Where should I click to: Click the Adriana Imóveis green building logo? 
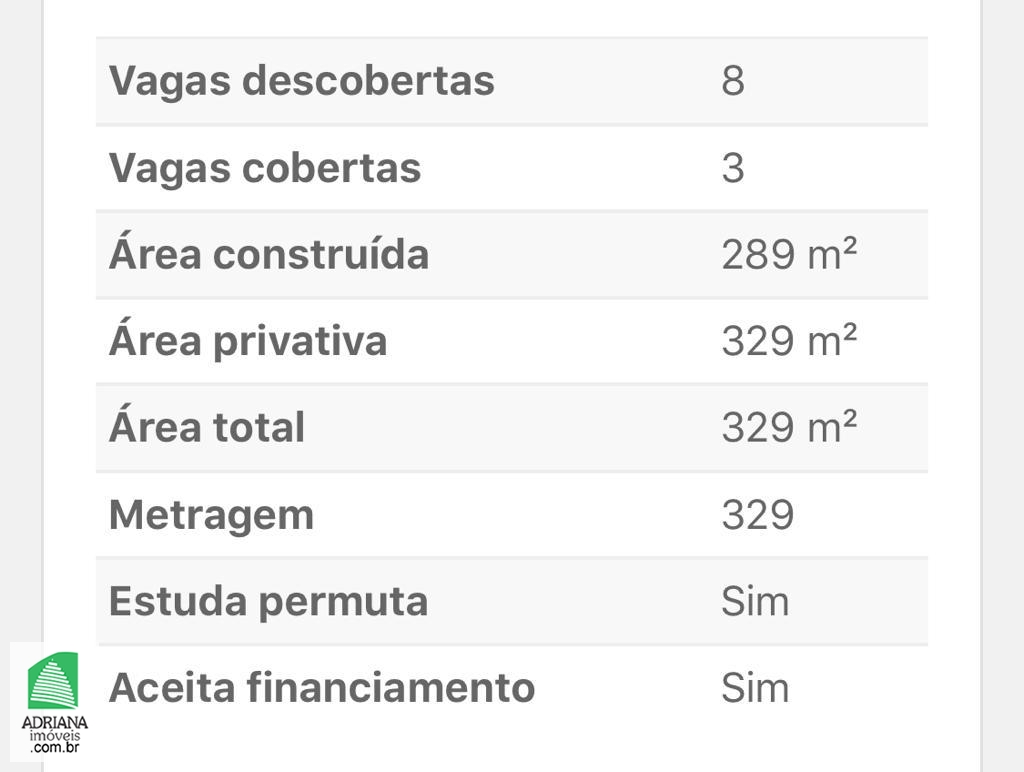click(53, 680)
